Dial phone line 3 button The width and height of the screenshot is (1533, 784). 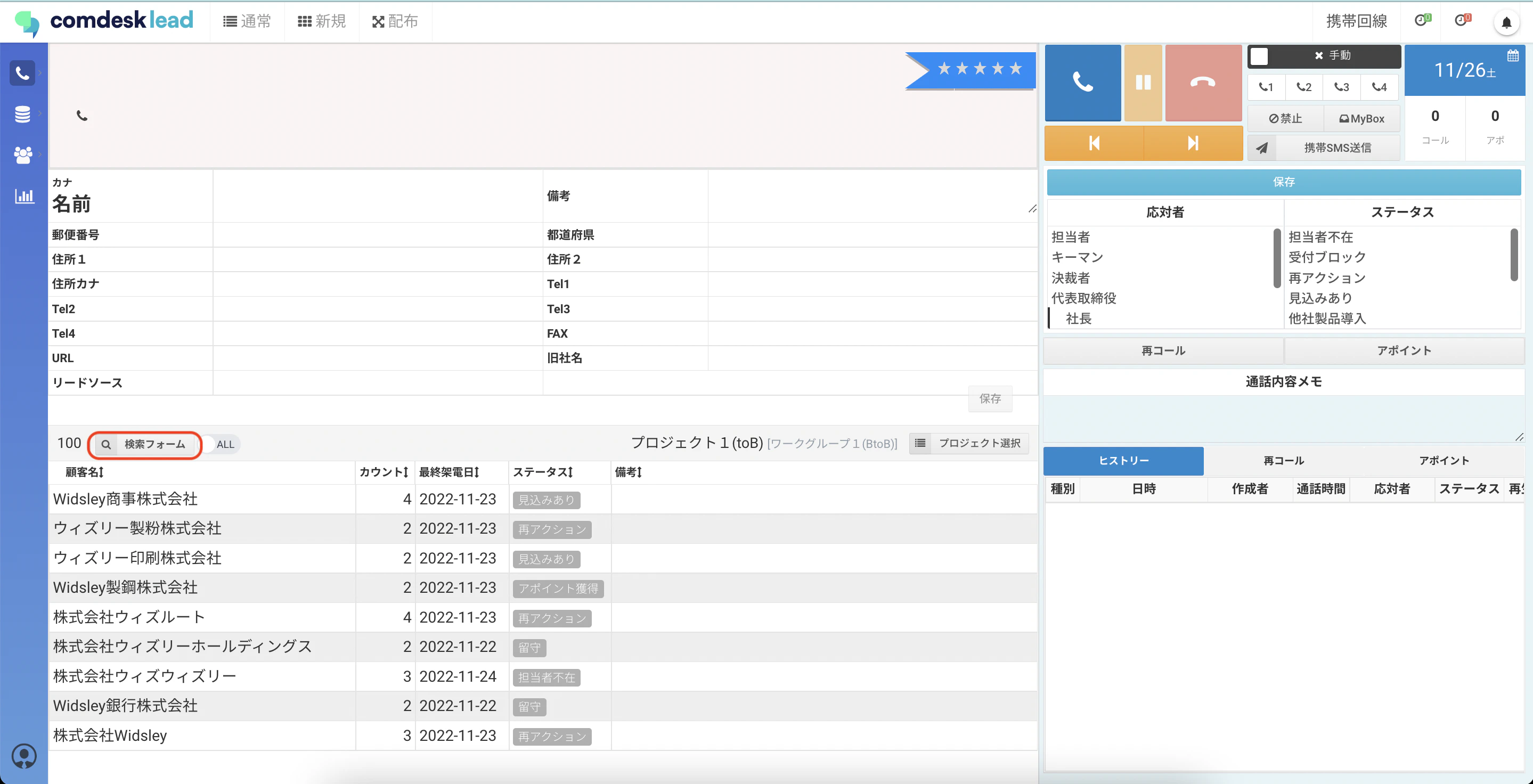coord(1341,87)
